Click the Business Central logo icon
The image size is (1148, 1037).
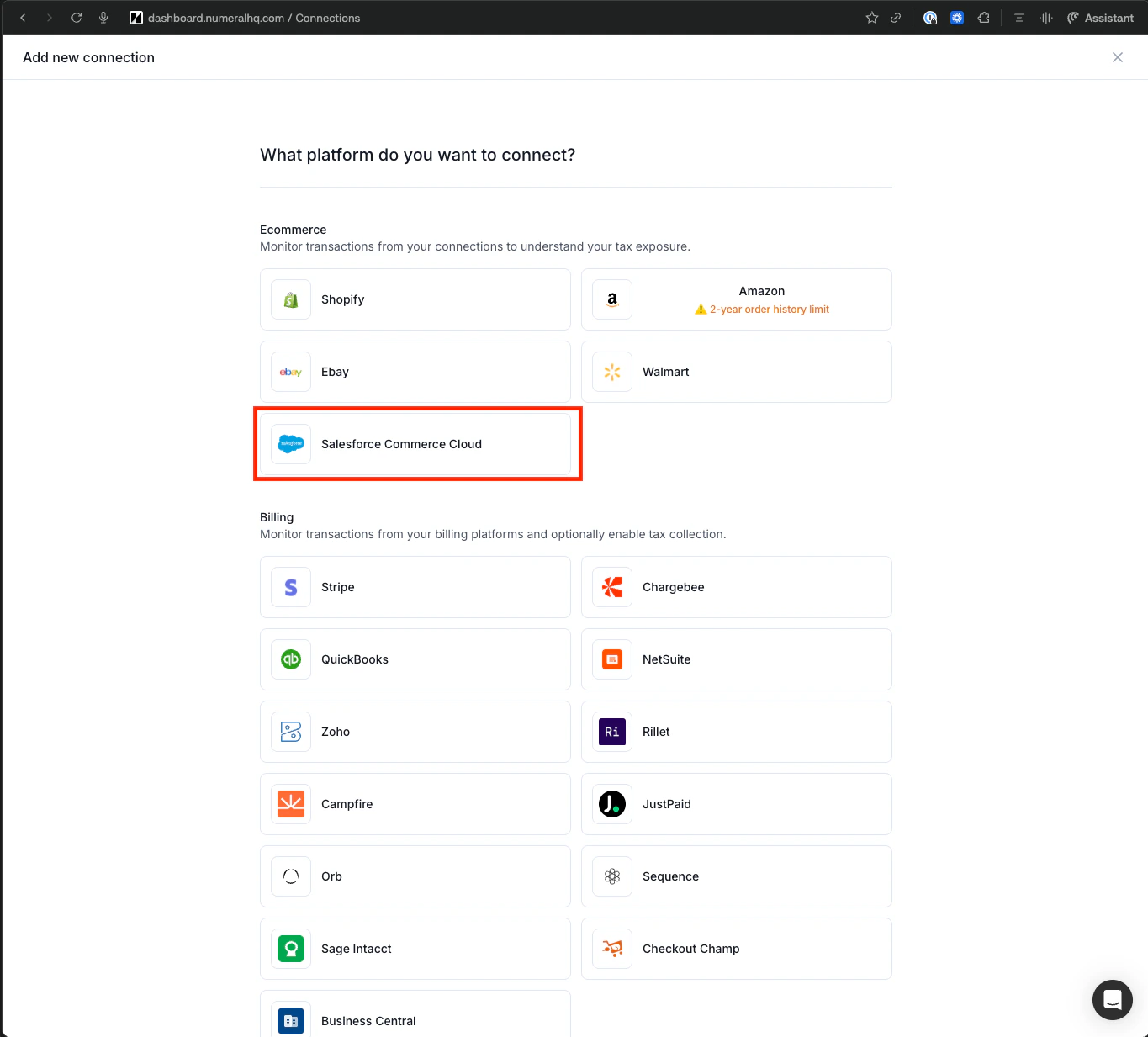pyautogui.click(x=291, y=1021)
